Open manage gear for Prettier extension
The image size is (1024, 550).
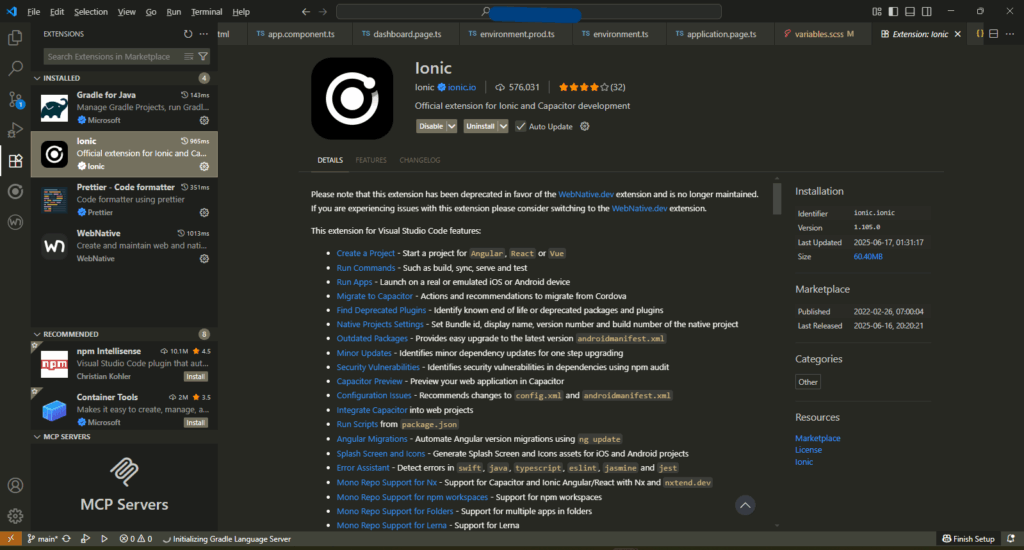tap(204, 212)
